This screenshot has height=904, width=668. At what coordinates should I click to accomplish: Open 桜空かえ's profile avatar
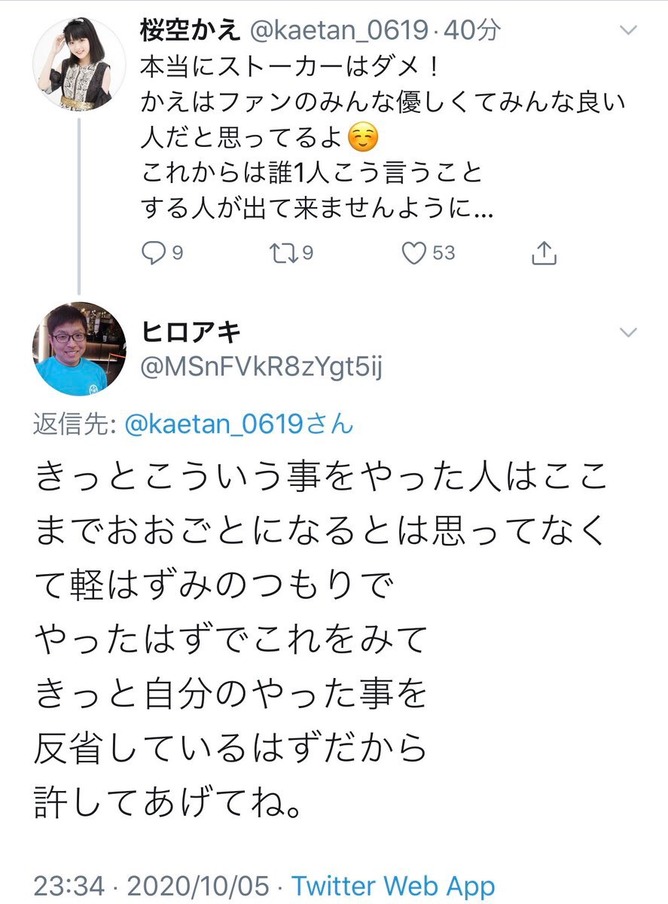click(78, 63)
